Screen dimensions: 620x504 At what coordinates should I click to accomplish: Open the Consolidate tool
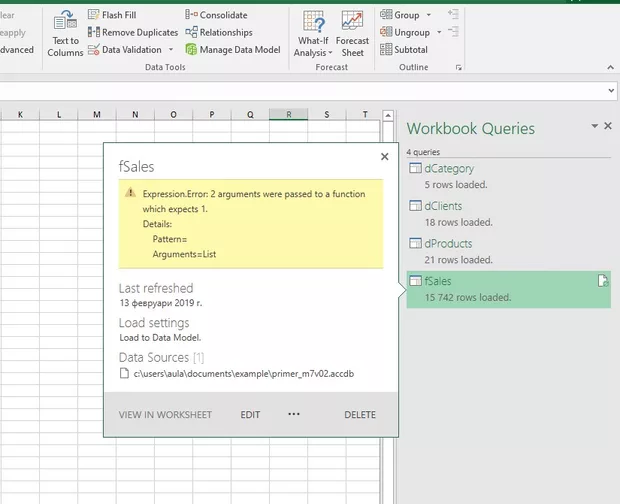[223, 15]
